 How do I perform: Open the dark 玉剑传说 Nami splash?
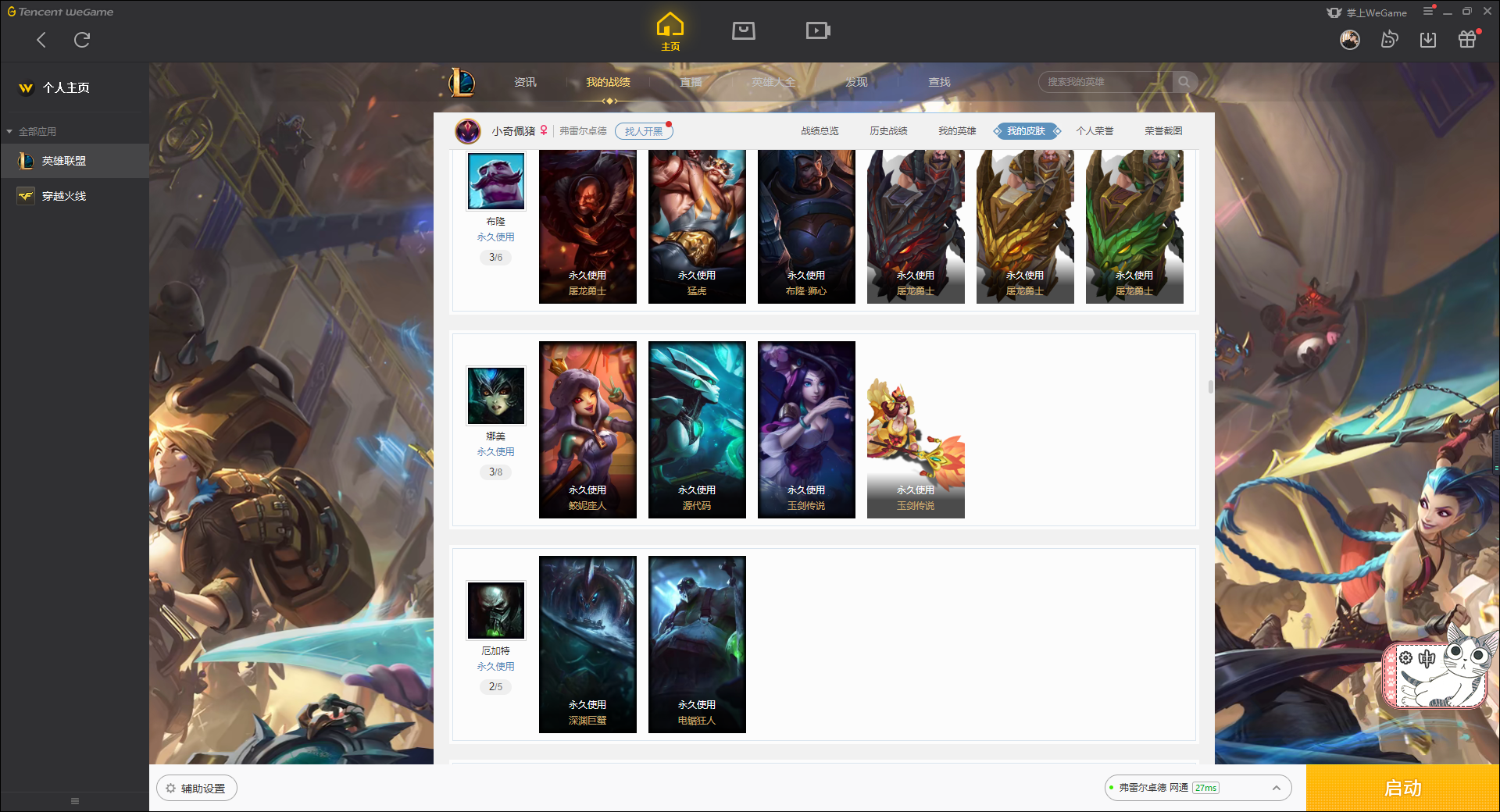click(806, 429)
